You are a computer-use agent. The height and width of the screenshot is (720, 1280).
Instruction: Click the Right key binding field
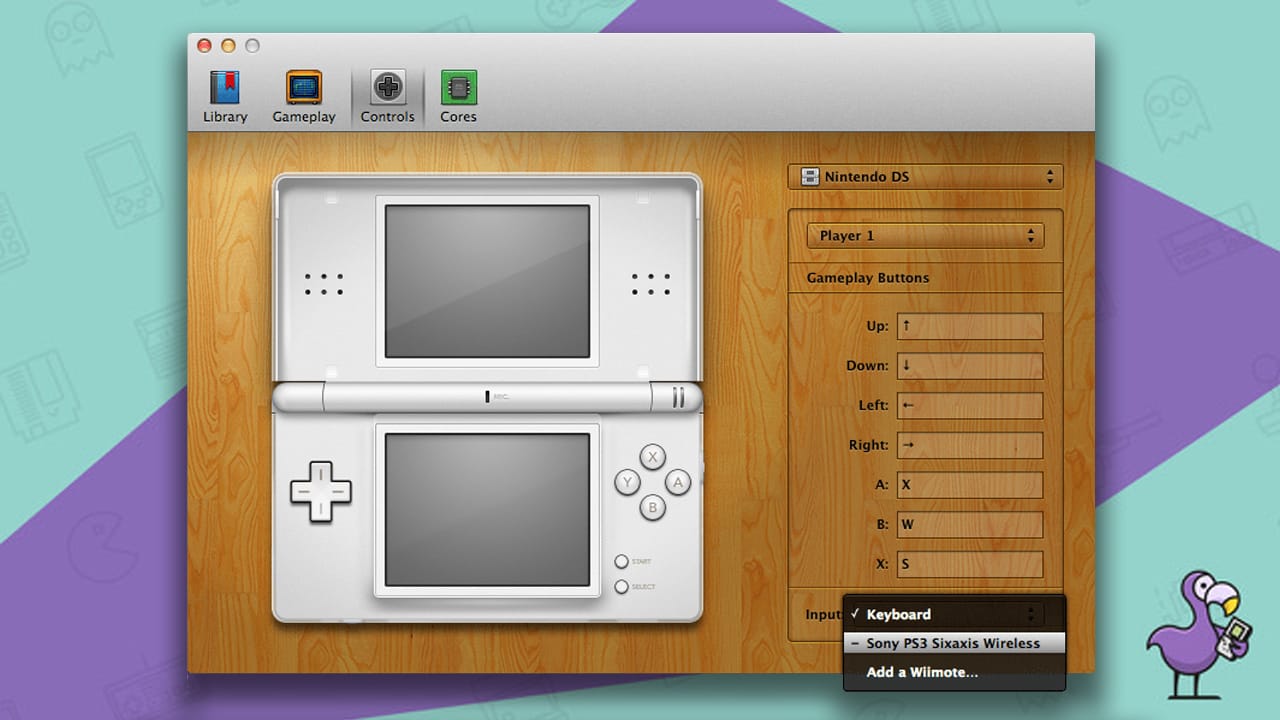point(970,445)
